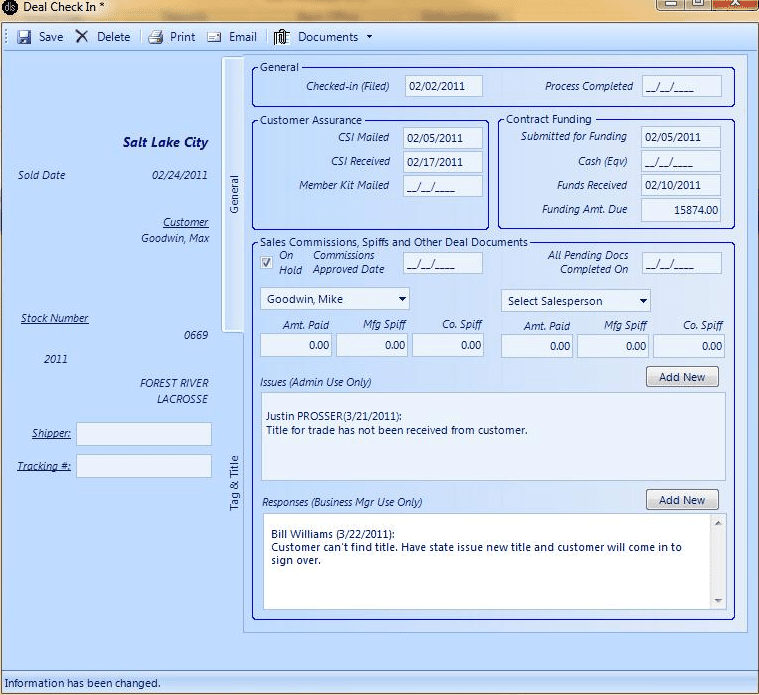Click Responses scrollbar up arrow
Screen dimensions: 759x695
pos(718,523)
